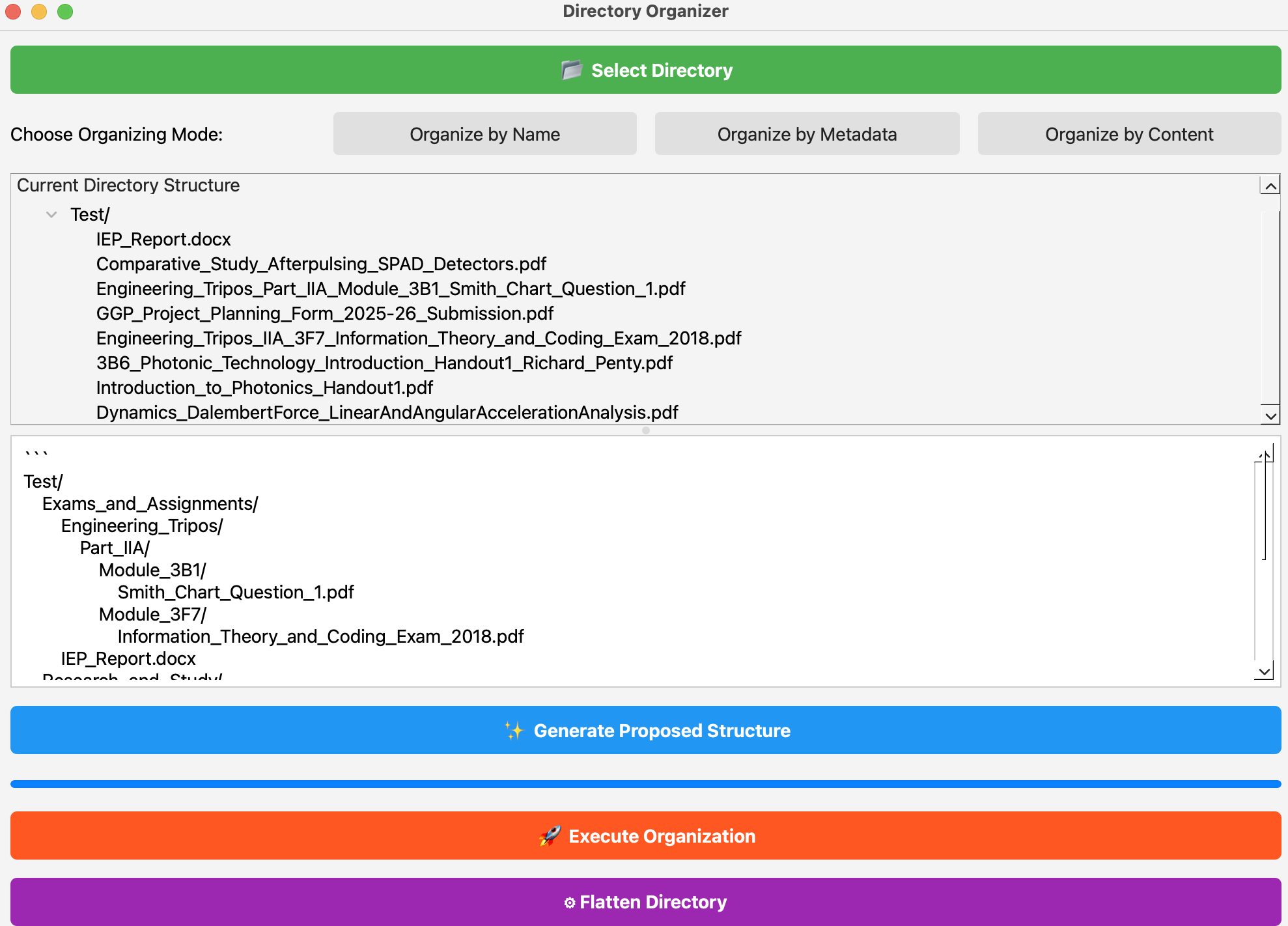Click the splitter handle between panels
1288x926 pixels.
click(x=645, y=430)
